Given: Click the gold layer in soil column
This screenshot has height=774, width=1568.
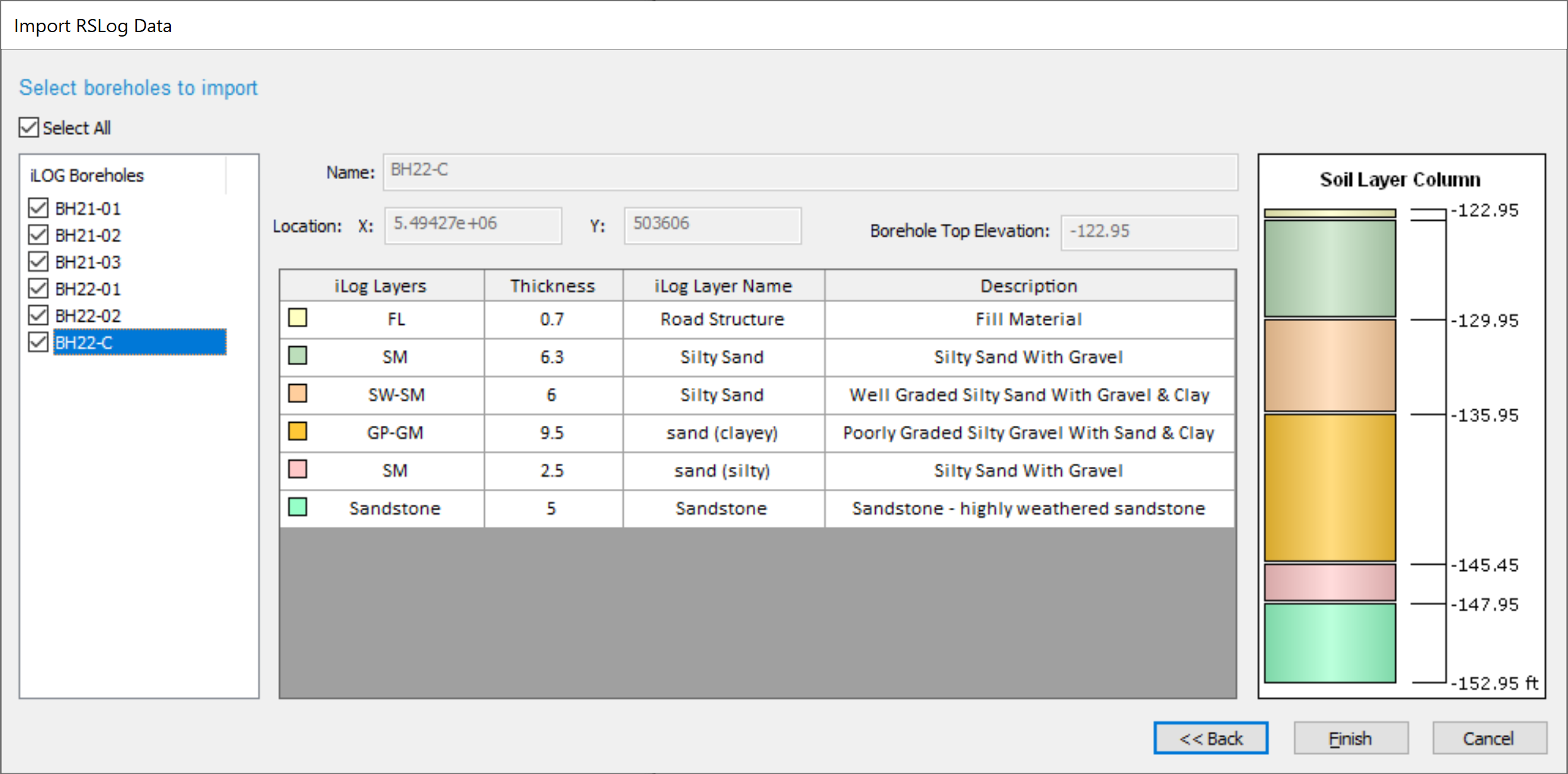Looking at the screenshot, I should 1330,488.
